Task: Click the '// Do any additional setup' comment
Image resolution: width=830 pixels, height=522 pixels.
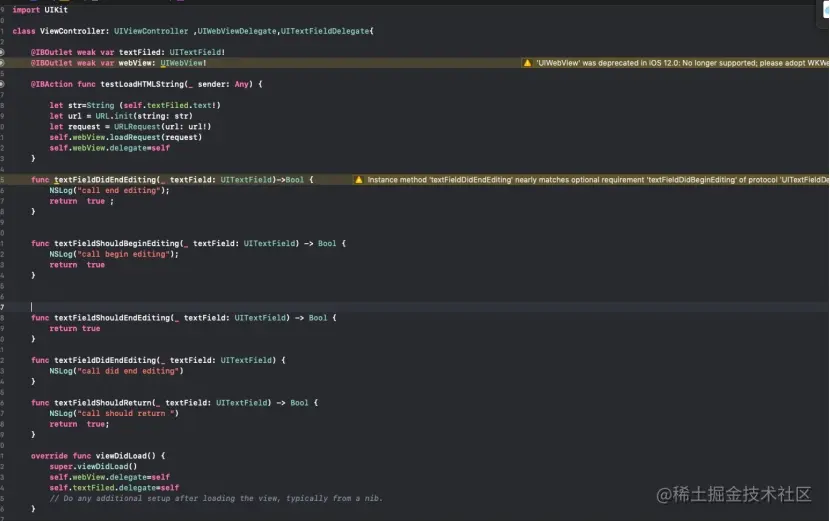Action: point(216,498)
